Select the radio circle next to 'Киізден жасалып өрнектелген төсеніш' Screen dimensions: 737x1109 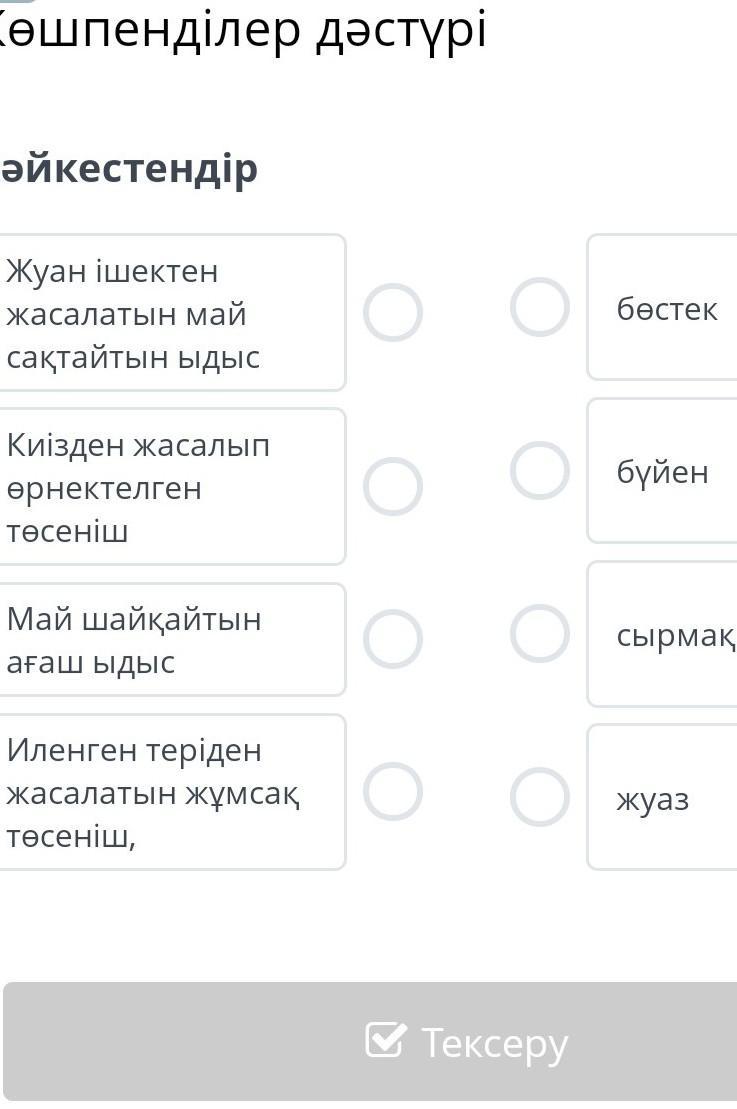coord(393,486)
